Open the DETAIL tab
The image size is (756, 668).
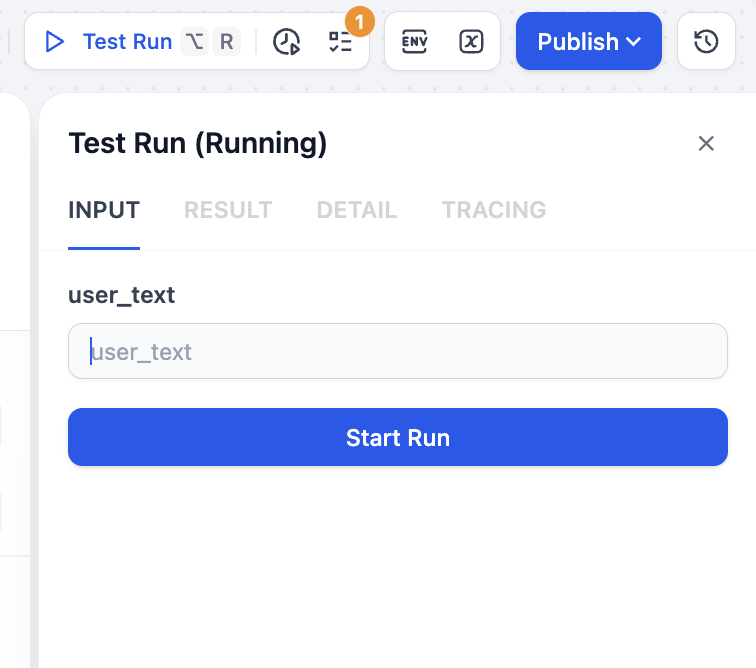pyautogui.click(x=357, y=210)
